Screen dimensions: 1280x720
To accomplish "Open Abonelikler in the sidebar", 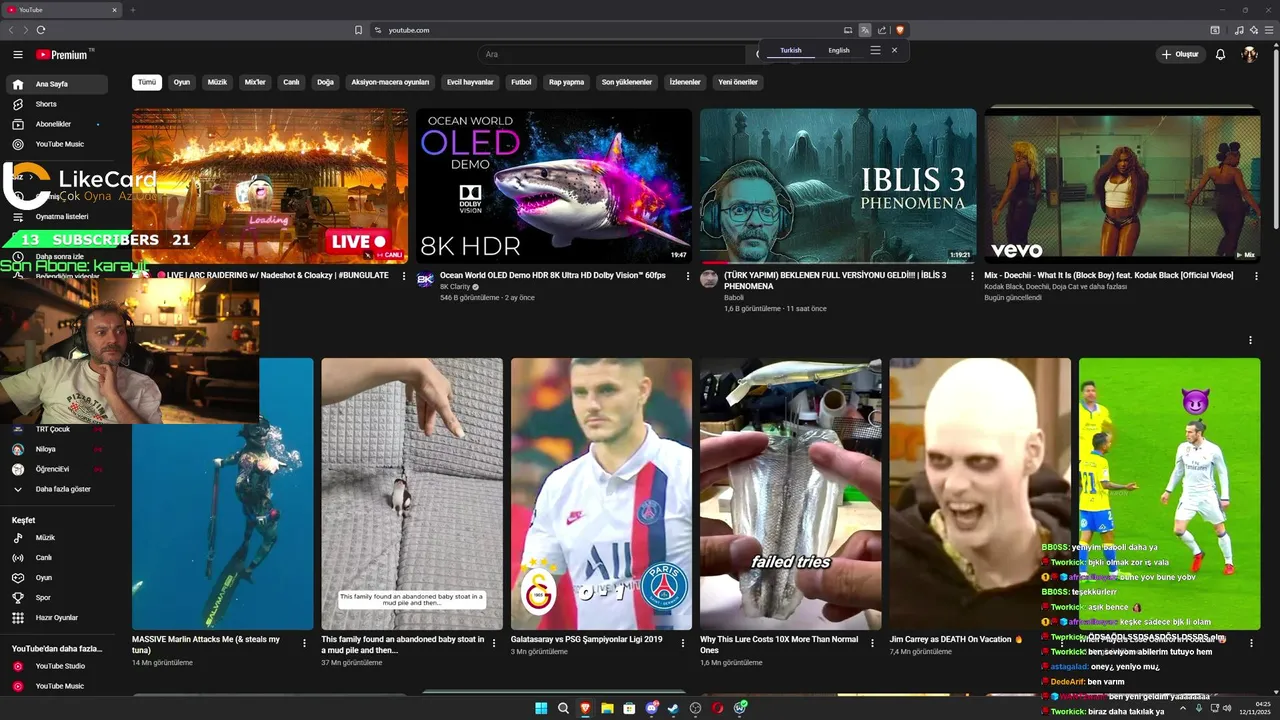I will pyautogui.click(x=56, y=124).
